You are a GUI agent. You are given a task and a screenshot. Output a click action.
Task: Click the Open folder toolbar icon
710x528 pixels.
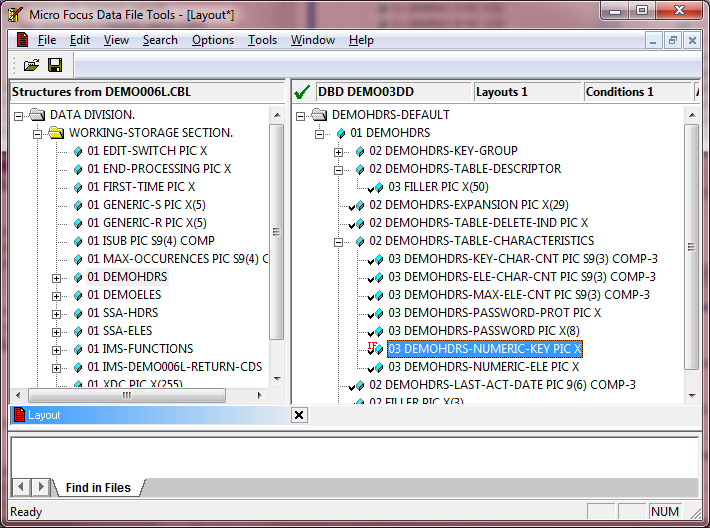pos(31,65)
